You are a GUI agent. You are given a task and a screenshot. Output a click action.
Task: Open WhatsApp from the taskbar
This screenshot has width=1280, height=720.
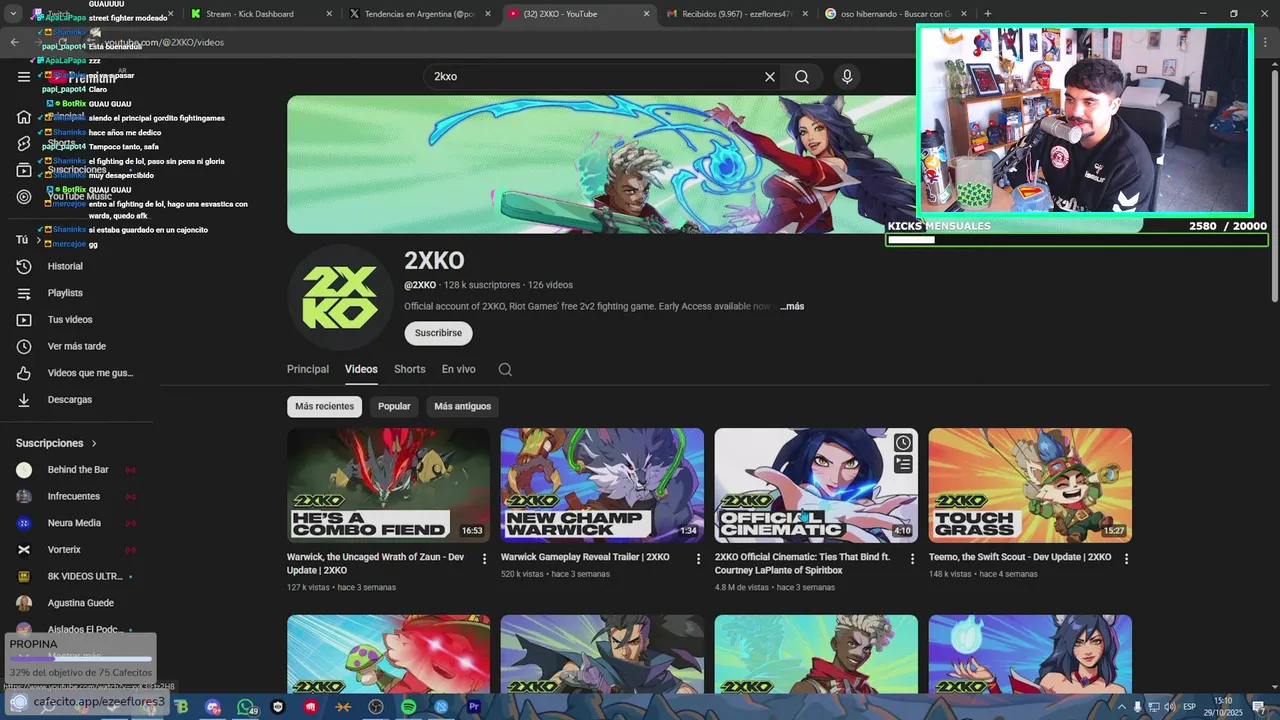point(245,707)
